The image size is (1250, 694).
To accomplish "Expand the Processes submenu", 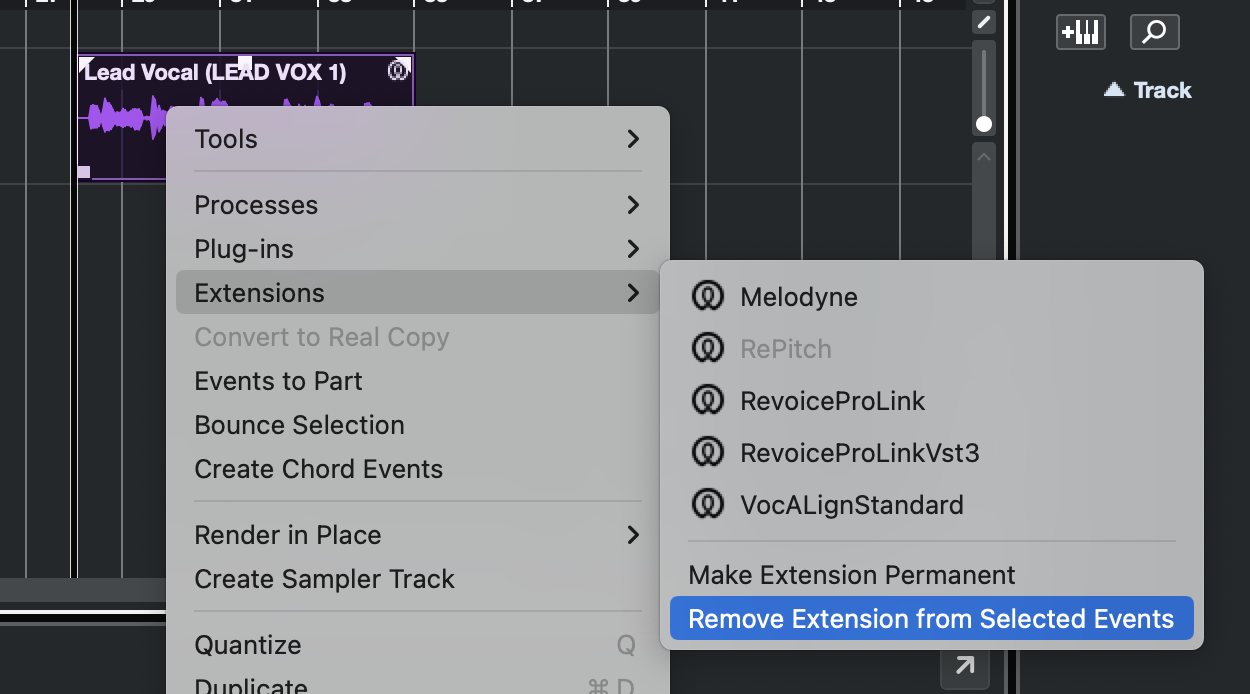I will click(x=417, y=205).
